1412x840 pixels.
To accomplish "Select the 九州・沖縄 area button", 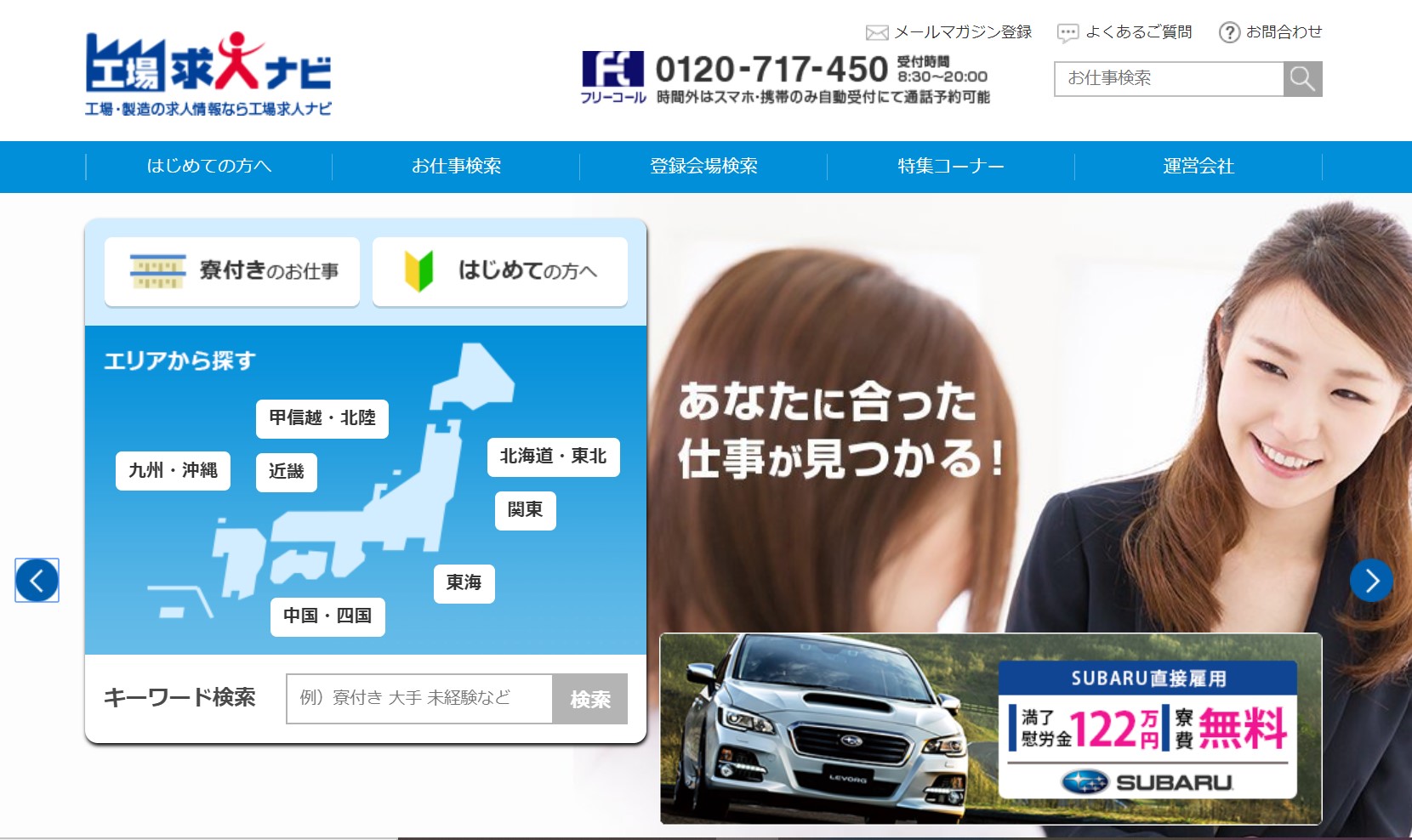I will 173,471.
